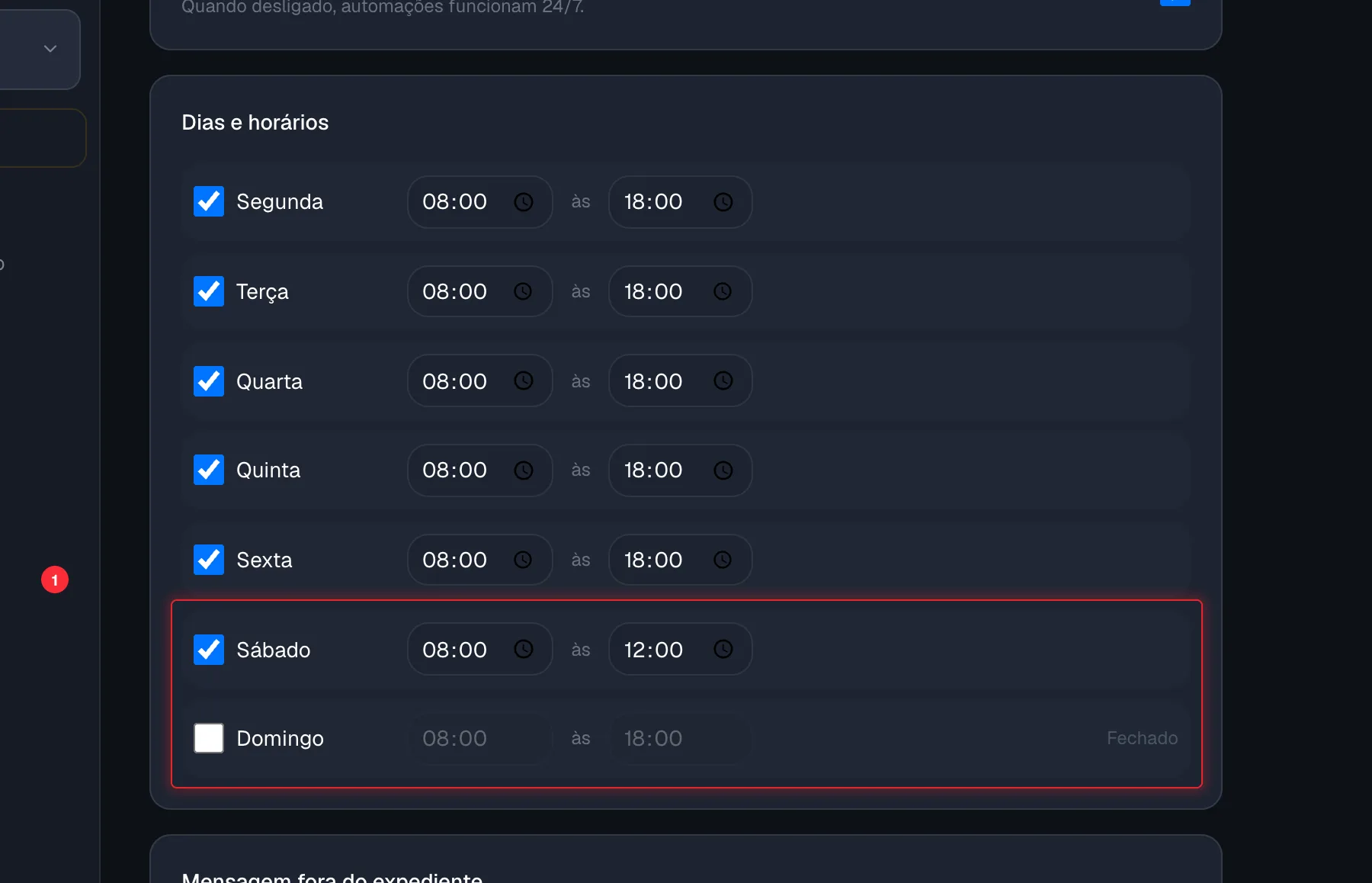Viewport: 1372px width, 883px height.
Task: Click Terça start time 08:00 value
Action: tap(455, 291)
